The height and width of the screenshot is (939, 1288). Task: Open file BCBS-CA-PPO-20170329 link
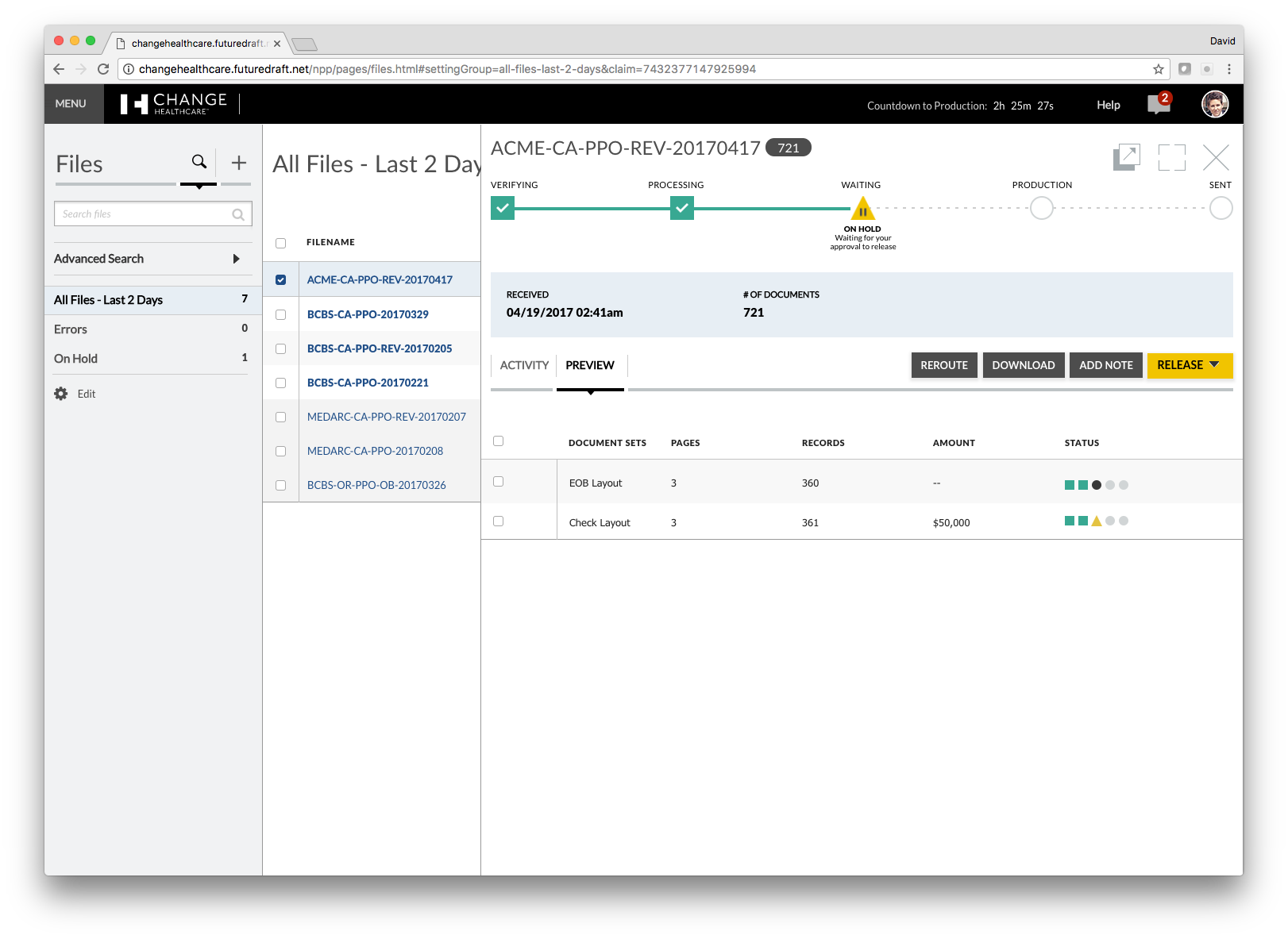pos(368,314)
